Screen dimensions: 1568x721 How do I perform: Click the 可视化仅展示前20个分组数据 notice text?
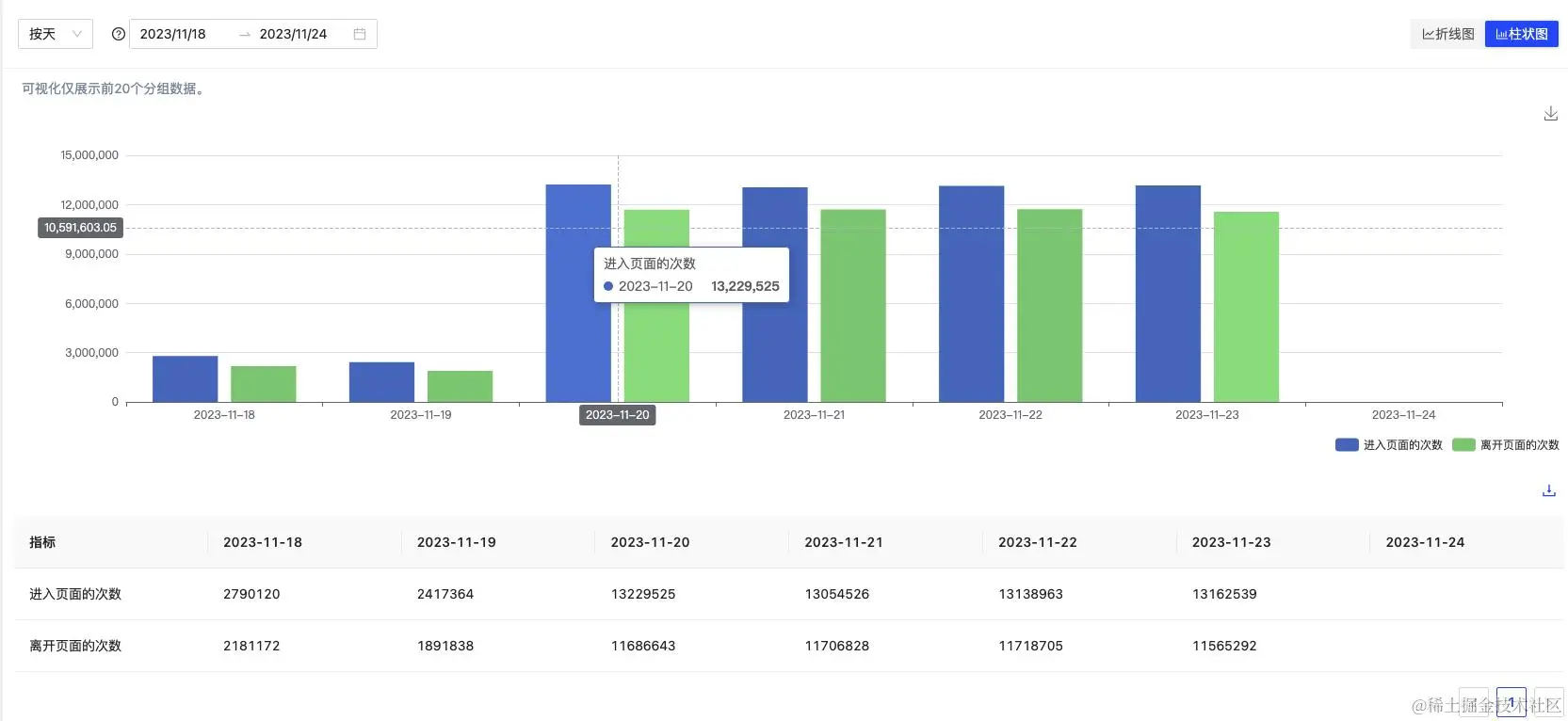(x=114, y=88)
